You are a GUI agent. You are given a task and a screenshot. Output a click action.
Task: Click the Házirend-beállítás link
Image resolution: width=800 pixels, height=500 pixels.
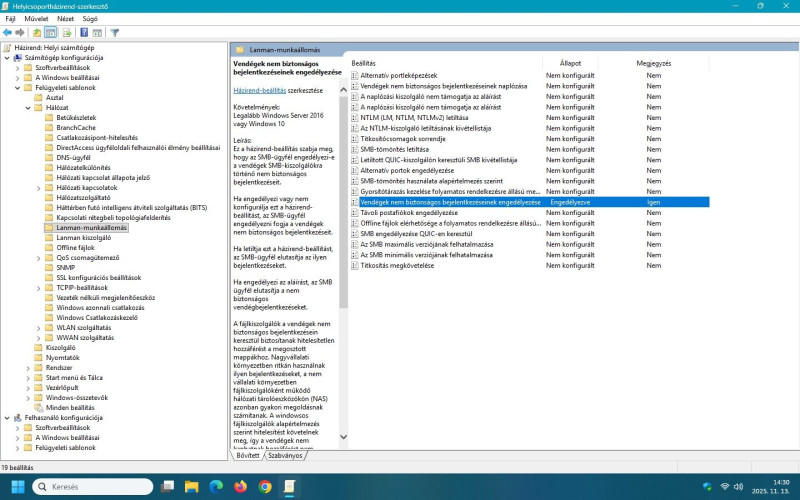click(260, 90)
